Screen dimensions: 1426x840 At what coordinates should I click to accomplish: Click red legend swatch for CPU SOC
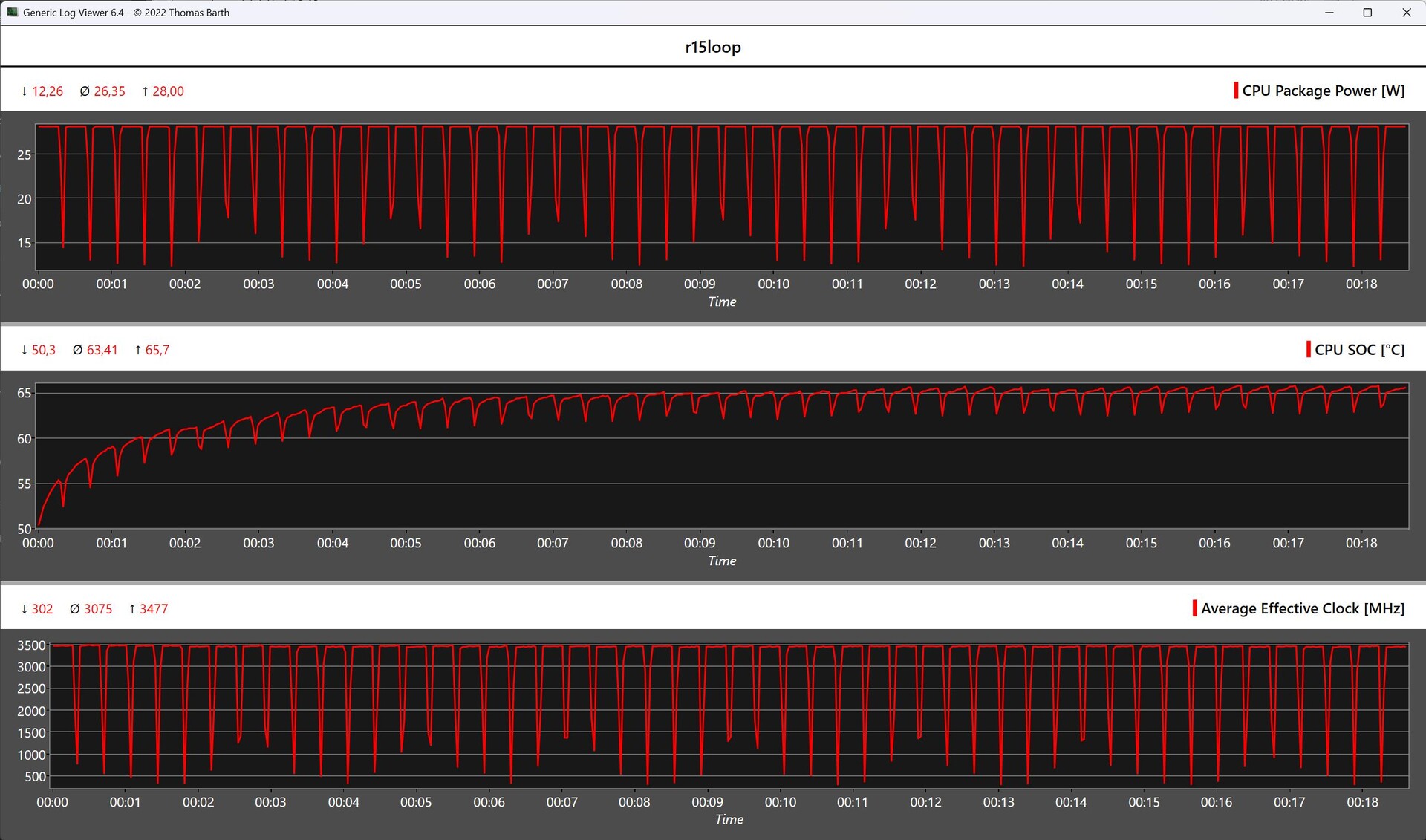coord(1308,350)
